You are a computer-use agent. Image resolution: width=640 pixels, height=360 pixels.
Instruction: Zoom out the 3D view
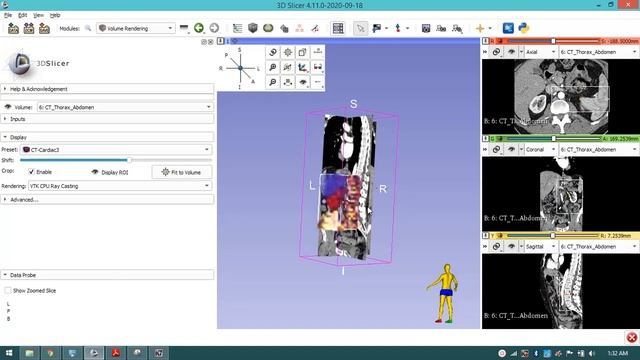(273, 82)
